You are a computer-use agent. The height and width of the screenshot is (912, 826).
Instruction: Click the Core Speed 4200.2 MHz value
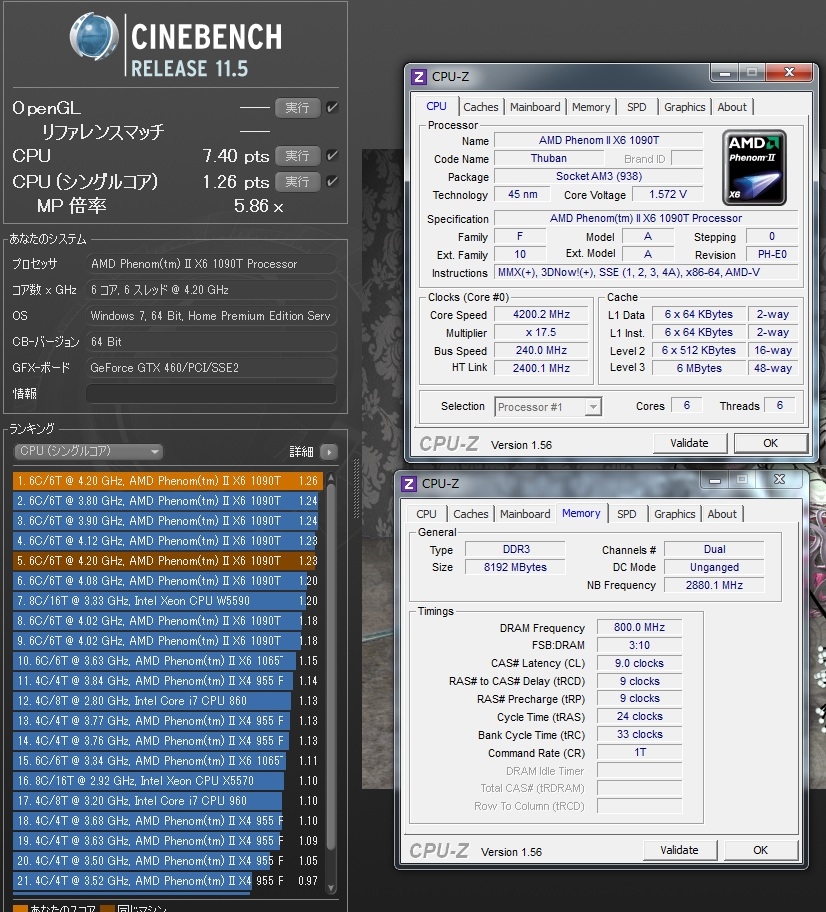pos(541,315)
